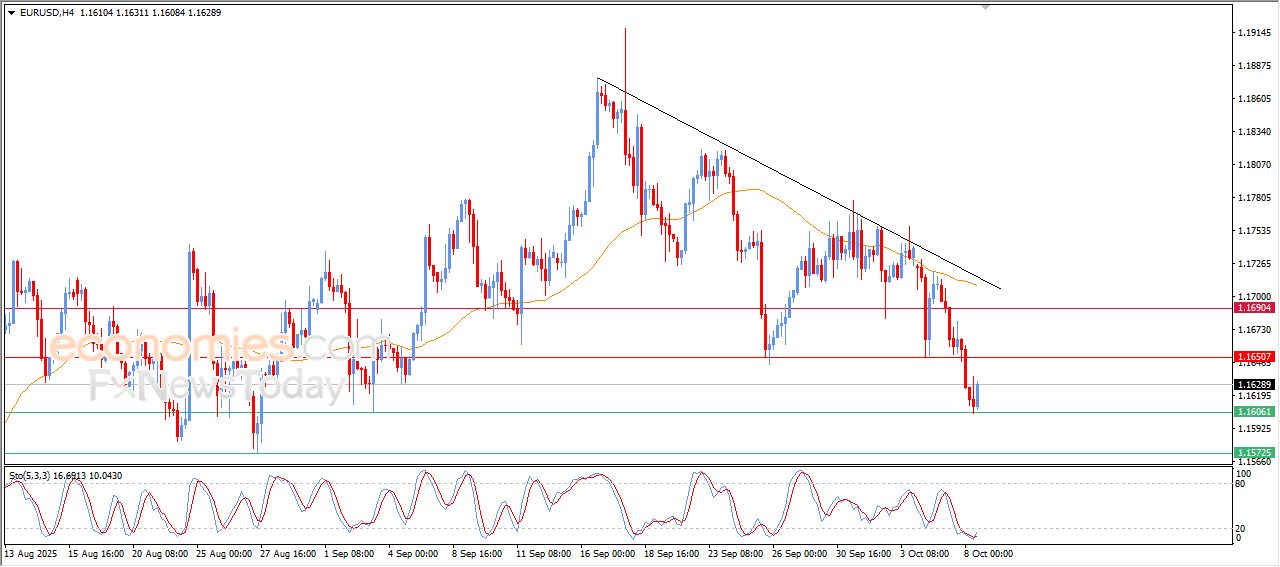Click the EURUSD,H4 symbol title
1280x567 pixels.
pyautogui.click(x=46, y=13)
